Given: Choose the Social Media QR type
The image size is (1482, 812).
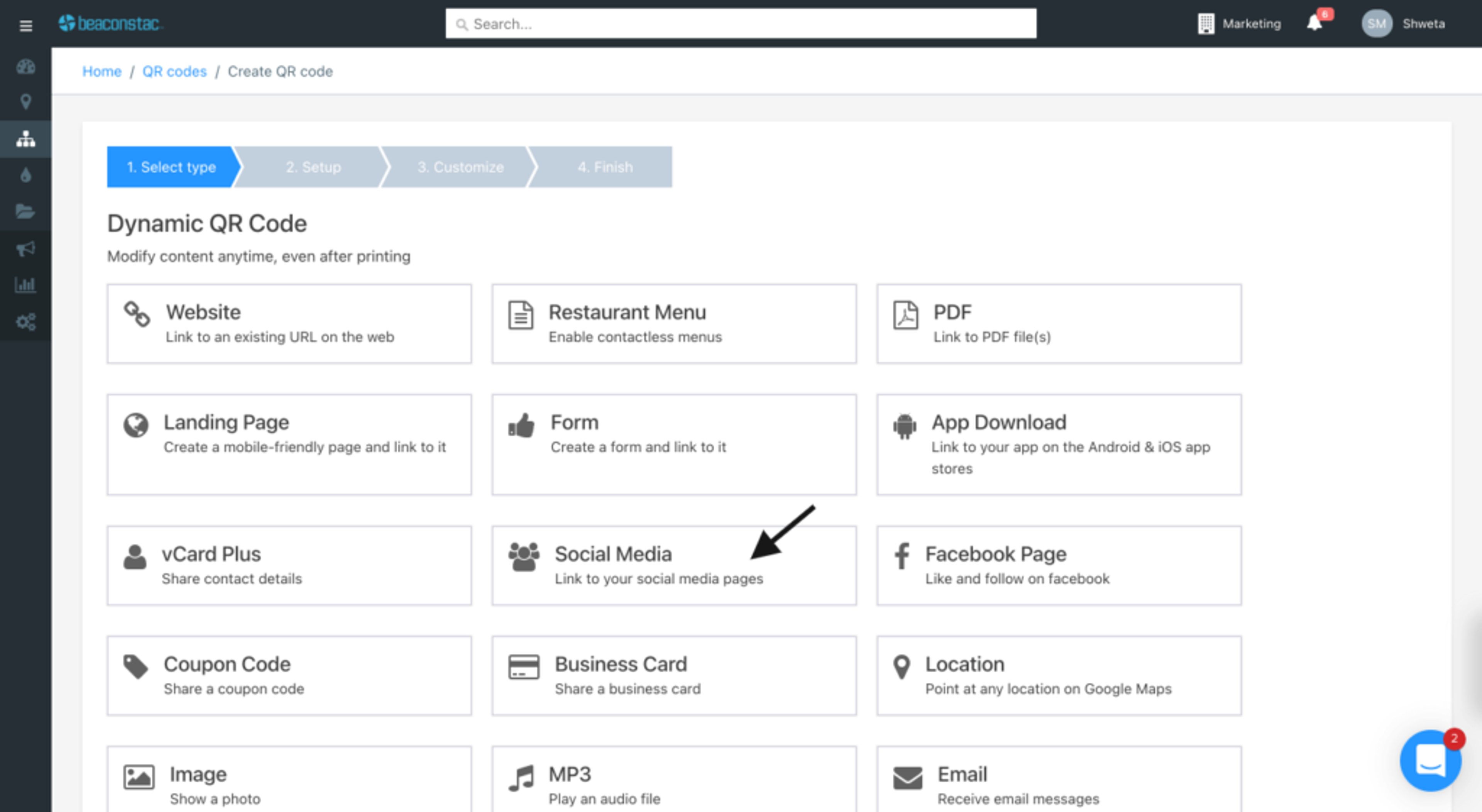Looking at the screenshot, I should [674, 565].
